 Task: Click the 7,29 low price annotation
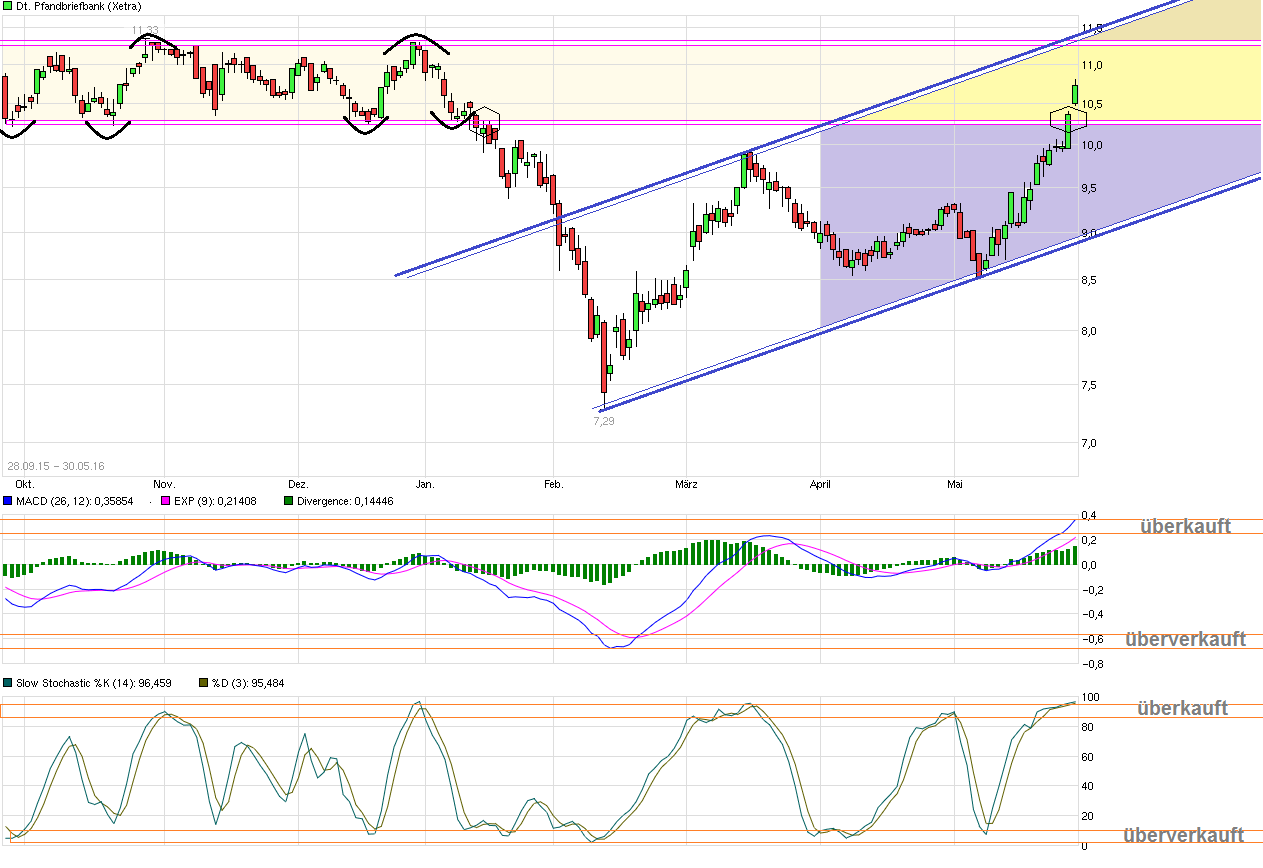pyautogui.click(x=603, y=420)
